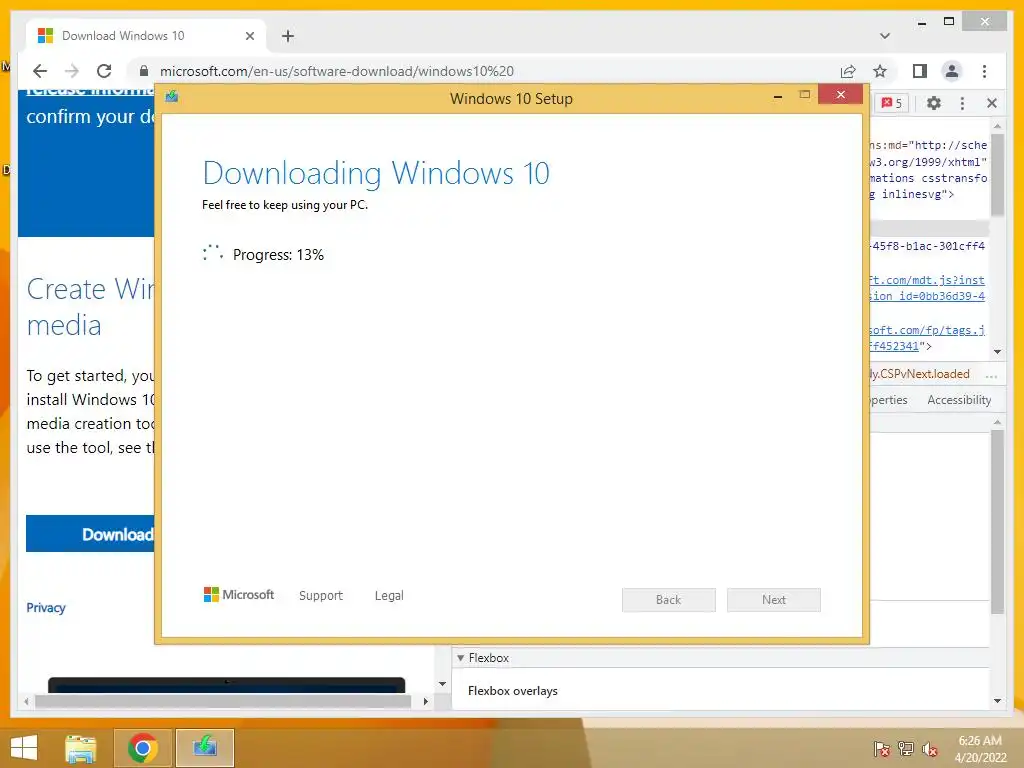Screen dimensions: 1024x768
Task: Select the Download Windows 10 tab
Action: point(146,36)
